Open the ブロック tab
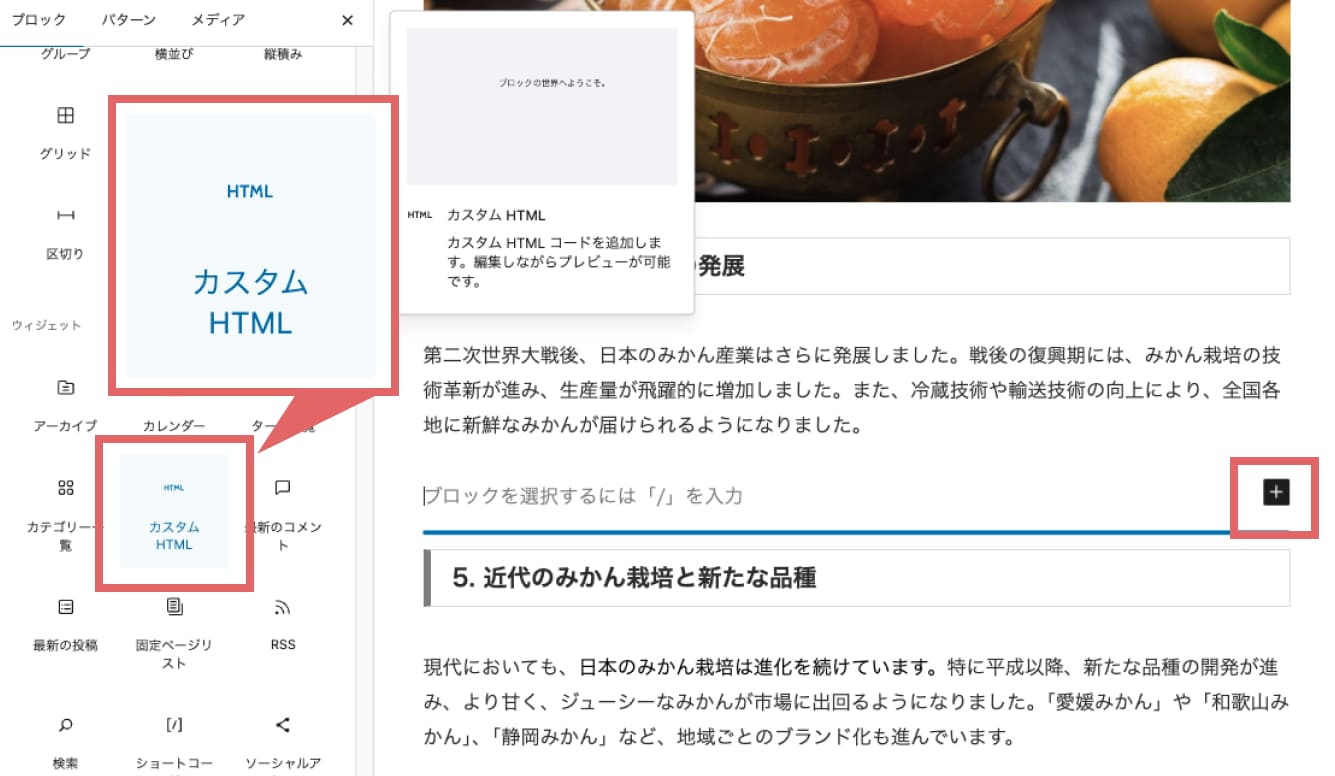Image resolution: width=1335 pixels, height=776 pixels. click(40, 18)
